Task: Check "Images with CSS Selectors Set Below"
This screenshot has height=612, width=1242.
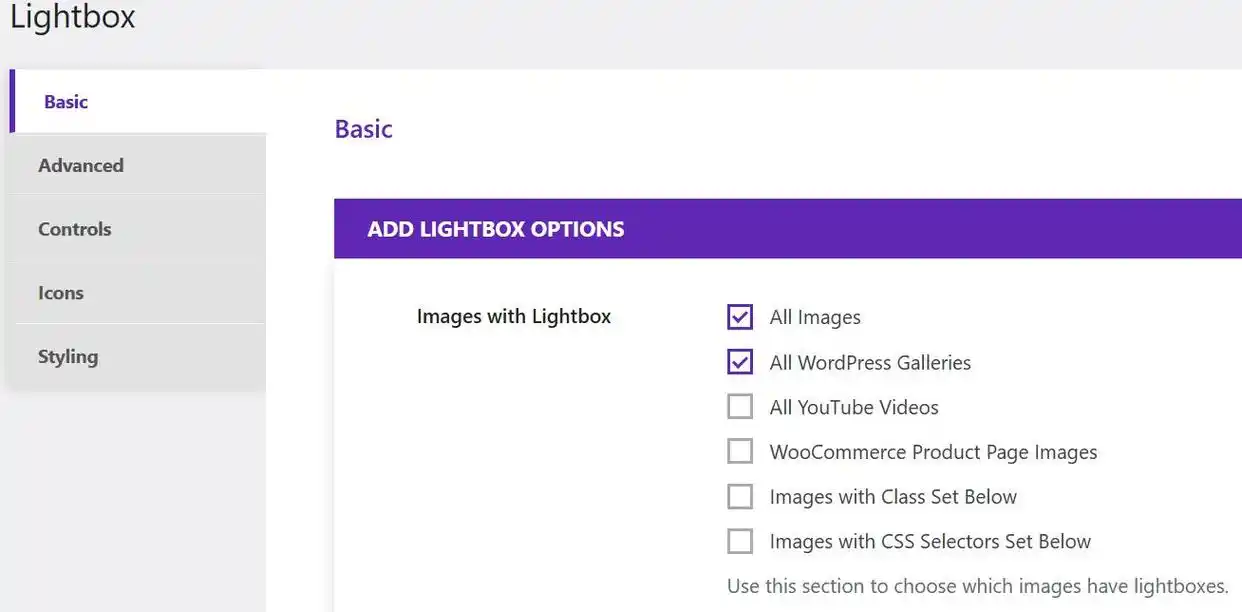Action: coord(740,540)
